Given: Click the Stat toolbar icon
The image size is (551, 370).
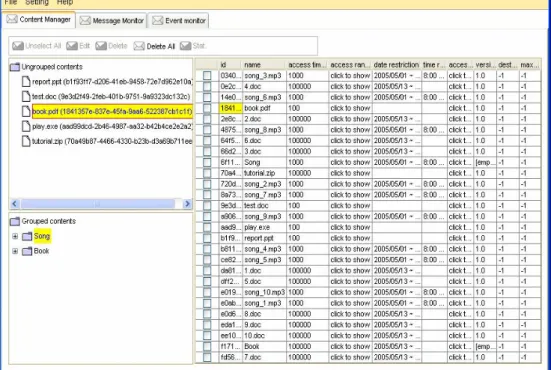Looking at the screenshot, I should (x=185, y=46).
